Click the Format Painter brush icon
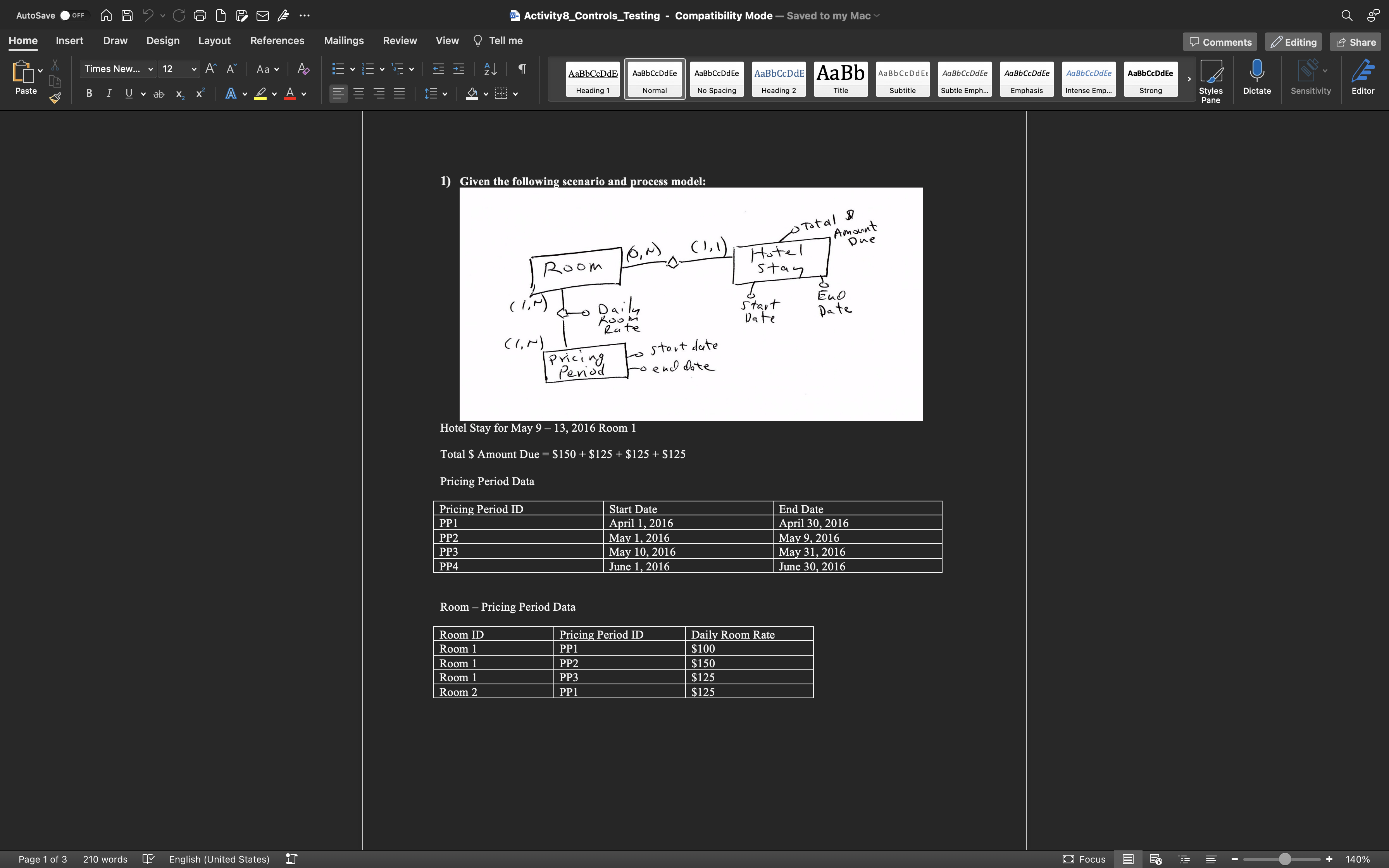Image resolution: width=1389 pixels, height=868 pixels. click(55, 98)
